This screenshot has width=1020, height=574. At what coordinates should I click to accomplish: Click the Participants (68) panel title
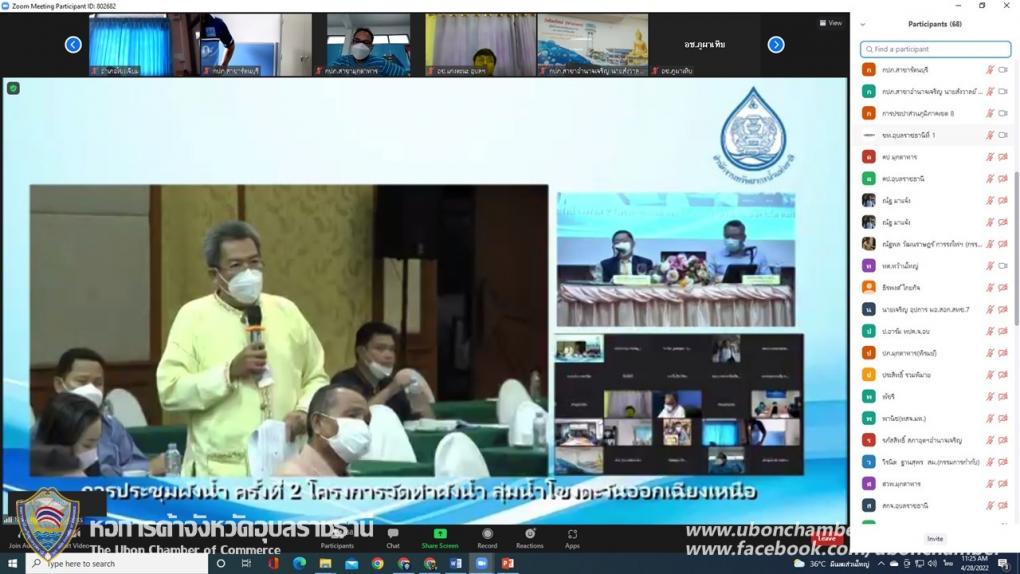tap(935, 24)
